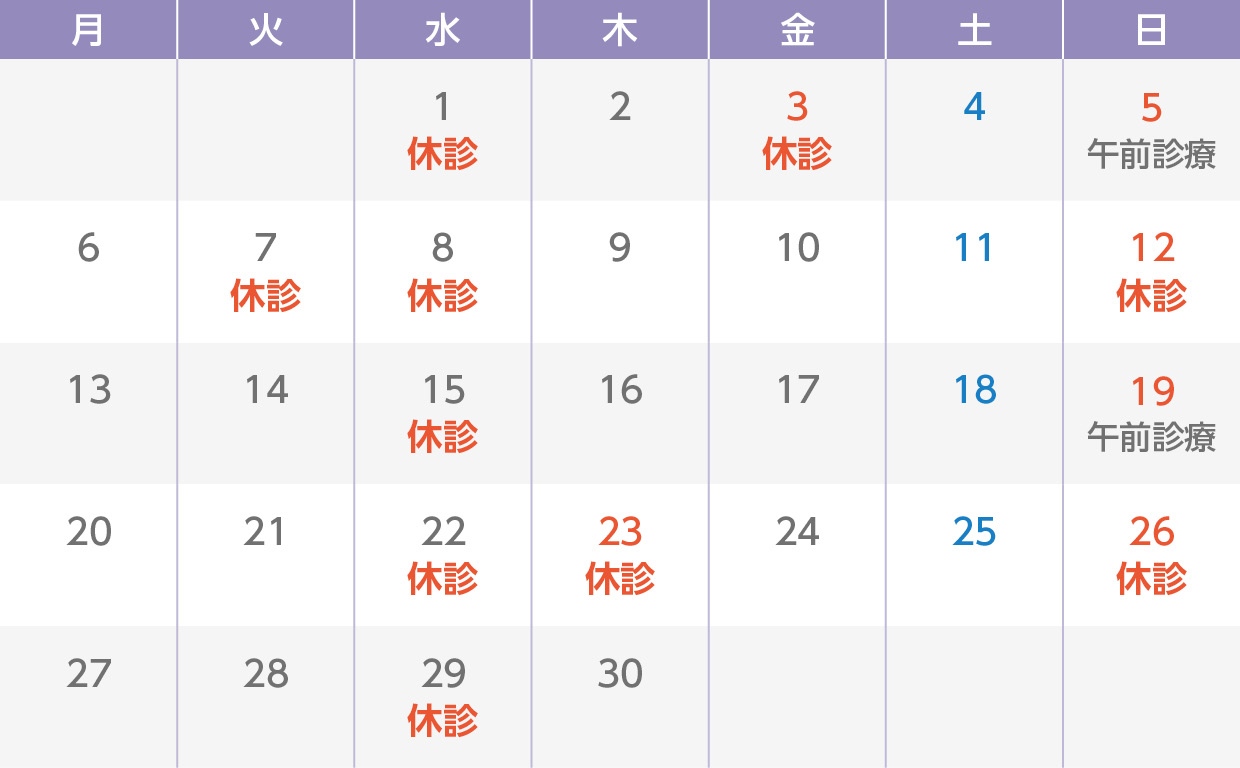Select the 日 (Sunday) column header
The height and width of the screenshot is (768, 1240).
[x=1152, y=30]
